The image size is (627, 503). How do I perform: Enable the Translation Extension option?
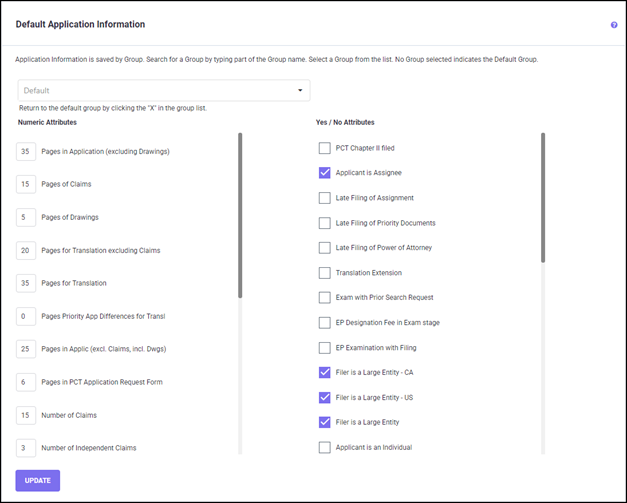pos(324,273)
